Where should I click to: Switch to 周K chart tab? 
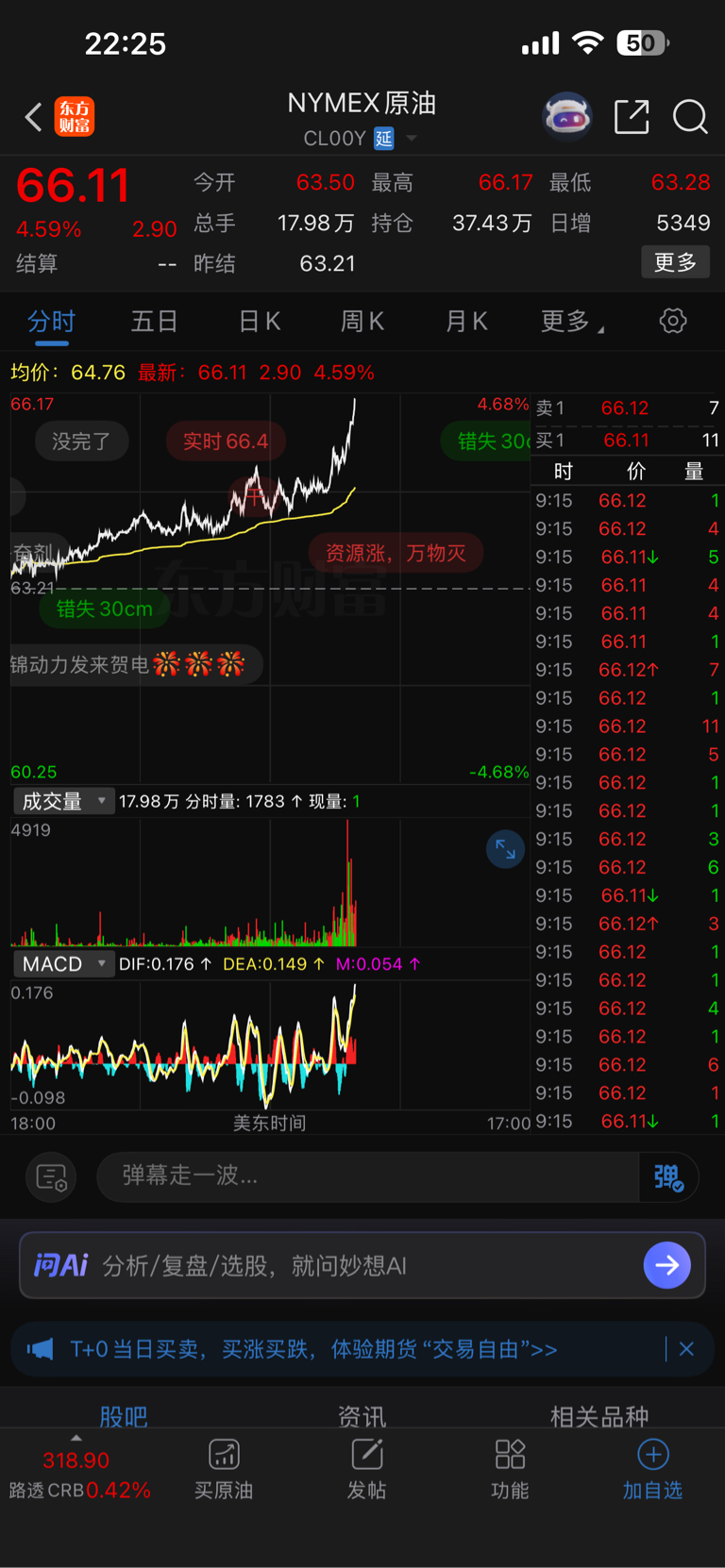pos(362,322)
